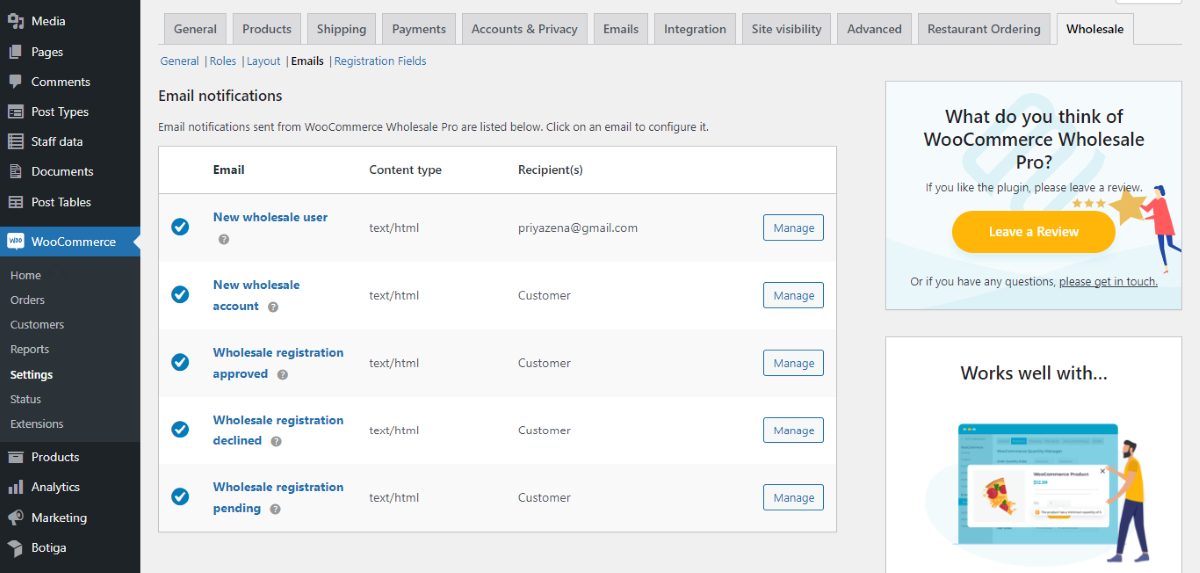Screen dimensions: 1200x573
Task: Click the priyazena@gmail.com recipient text
Action: (x=578, y=228)
